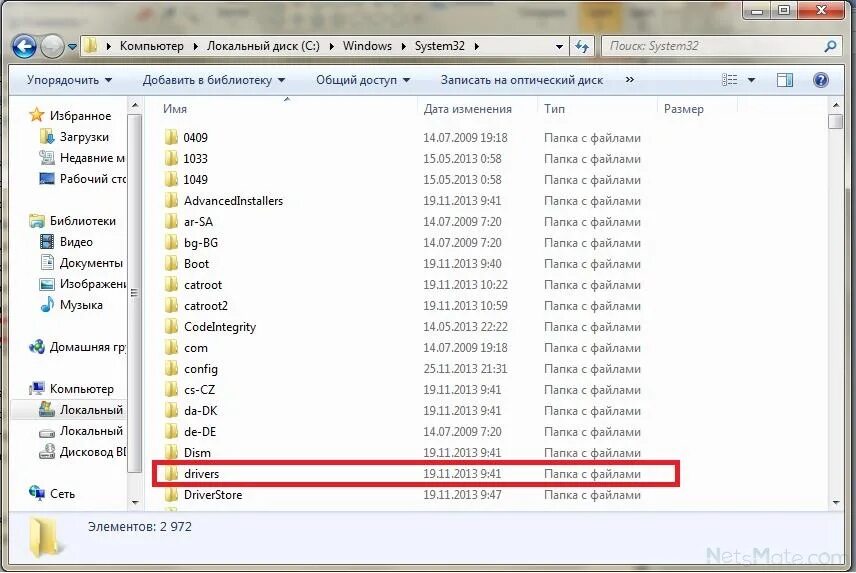Click the AdvancedInstallers folder icon

pyautogui.click(x=171, y=200)
